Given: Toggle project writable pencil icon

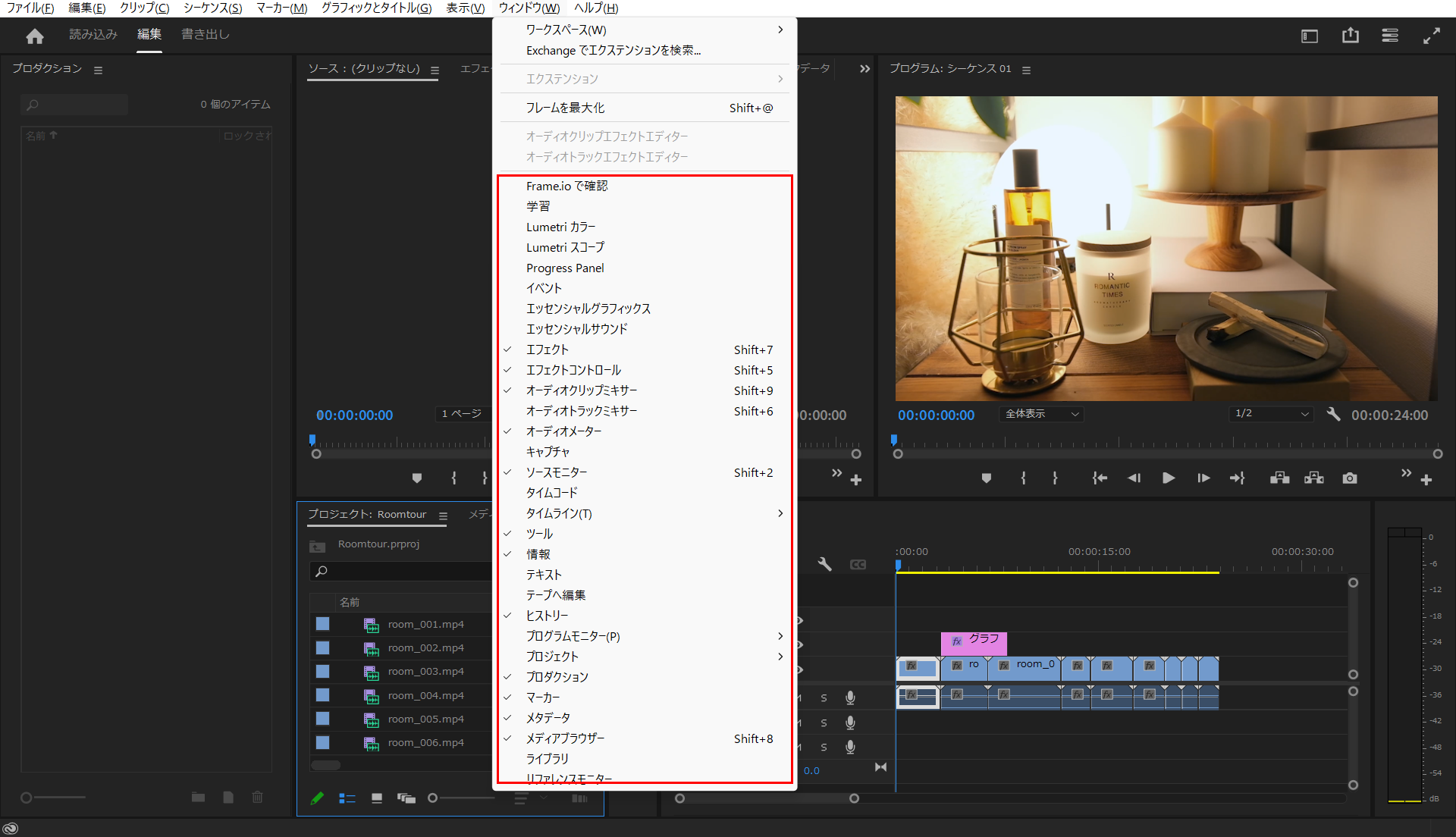Looking at the screenshot, I should click(x=317, y=798).
